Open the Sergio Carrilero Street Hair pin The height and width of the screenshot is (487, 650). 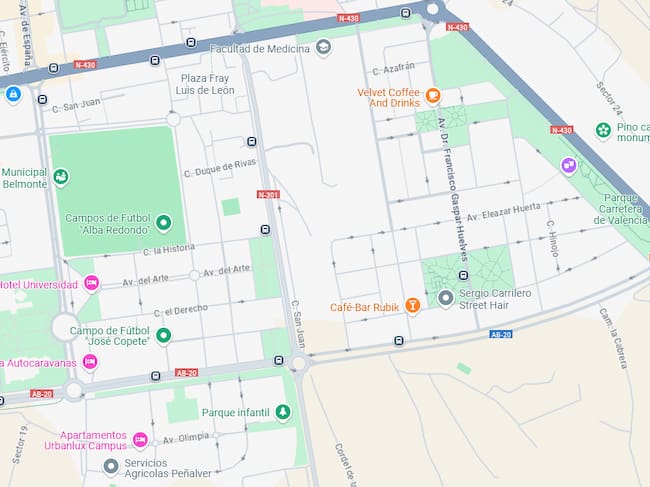tap(446, 298)
